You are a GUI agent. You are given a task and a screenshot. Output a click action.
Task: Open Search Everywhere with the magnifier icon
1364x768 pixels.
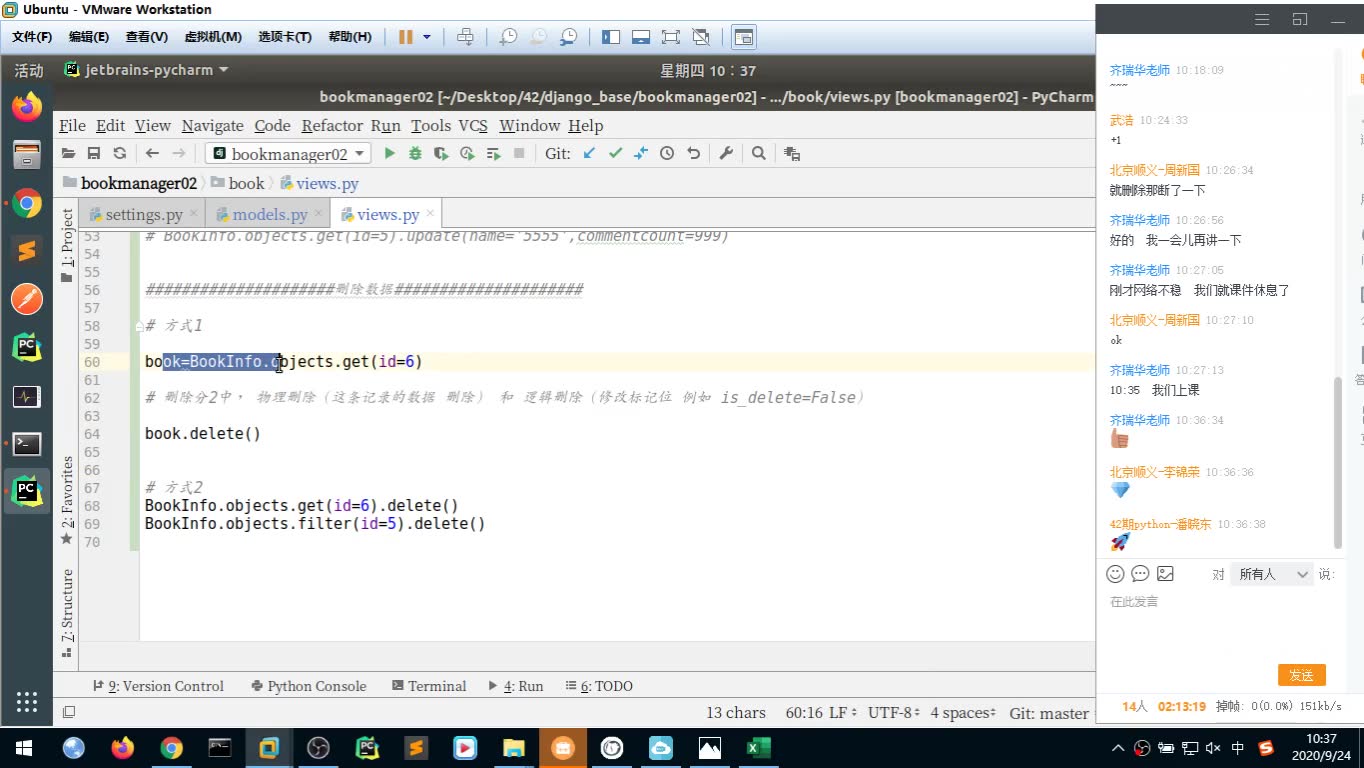(x=758, y=153)
